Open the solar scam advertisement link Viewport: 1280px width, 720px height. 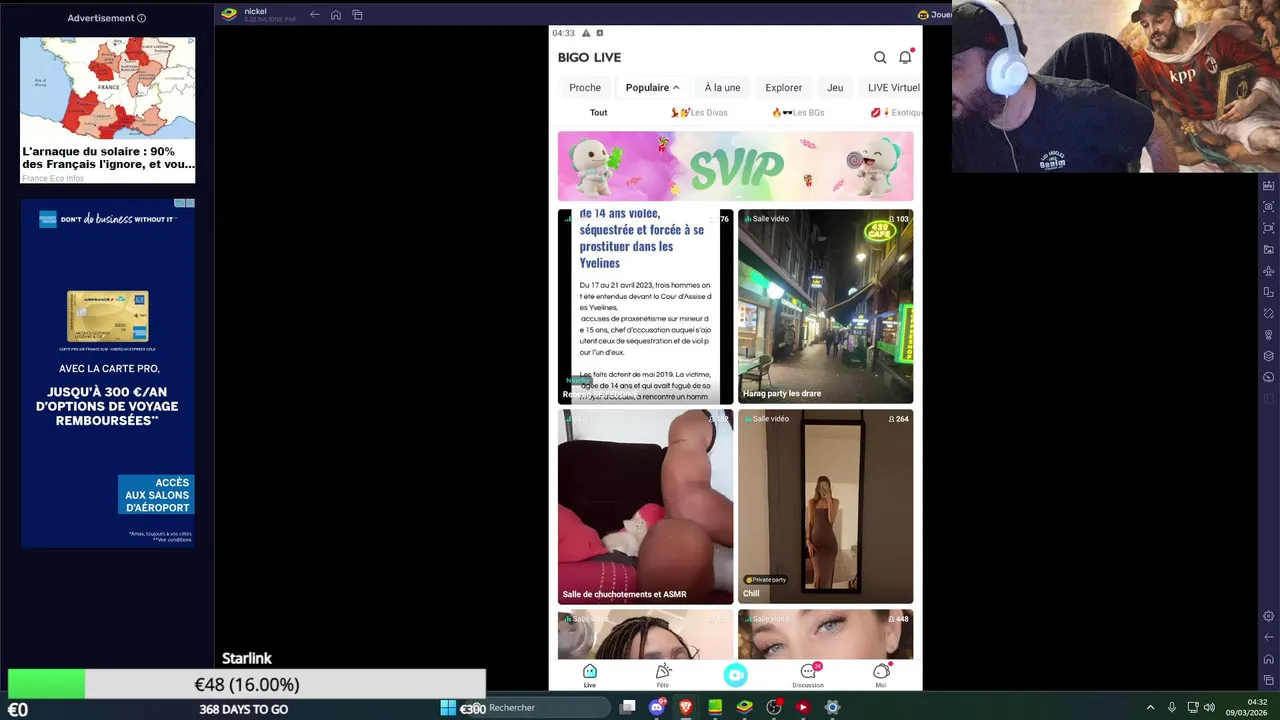click(108, 110)
